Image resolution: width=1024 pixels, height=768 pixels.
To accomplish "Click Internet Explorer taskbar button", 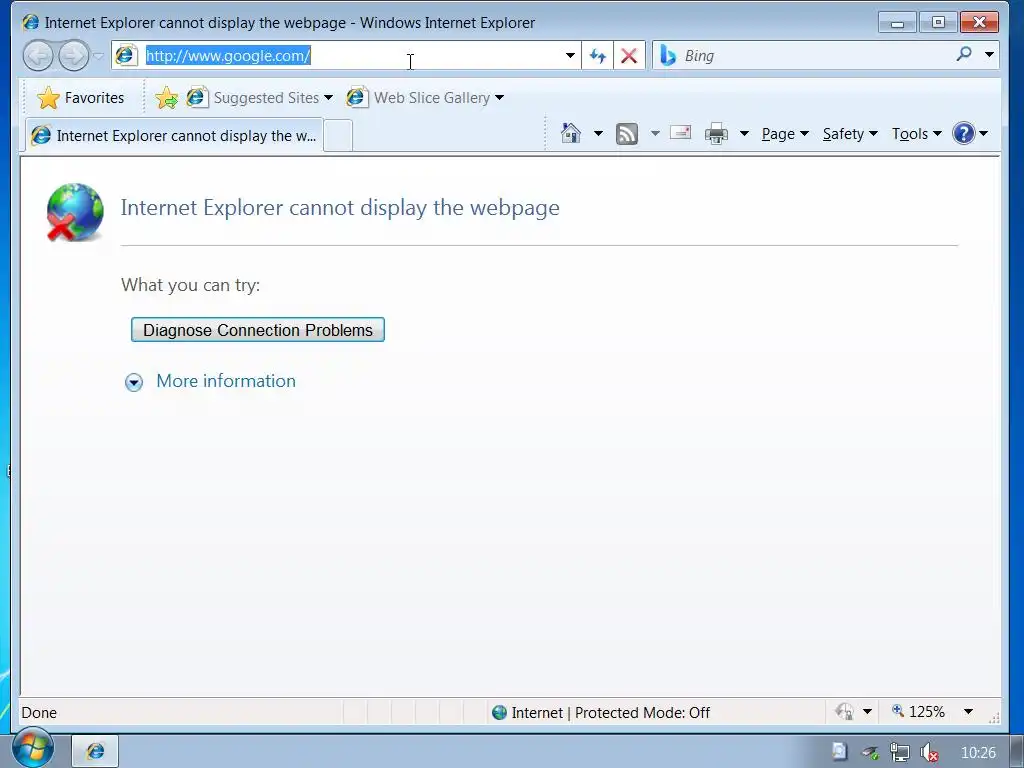I will (95, 751).
